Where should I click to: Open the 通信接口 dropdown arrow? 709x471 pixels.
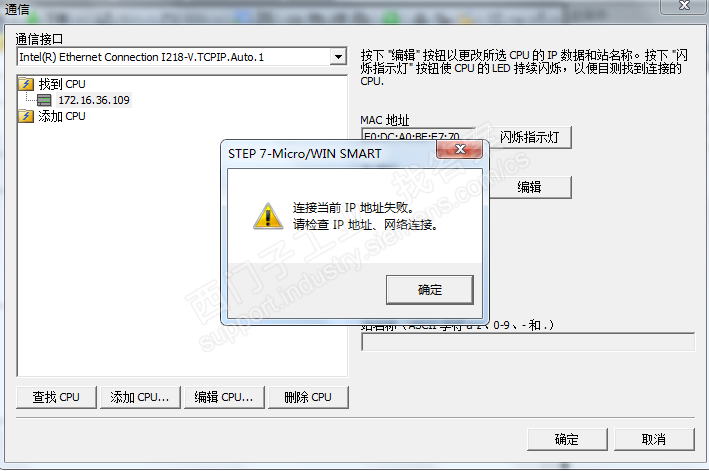click(338, 57)
